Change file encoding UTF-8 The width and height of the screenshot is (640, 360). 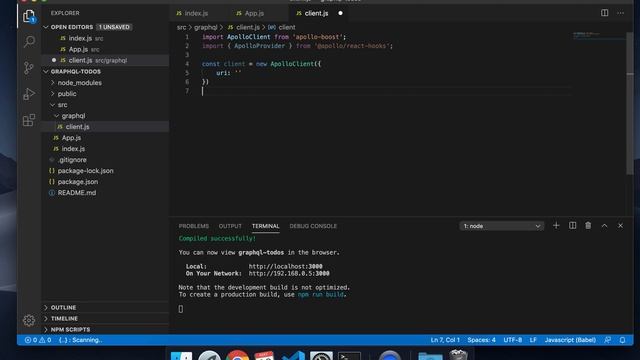pos(513,340)
